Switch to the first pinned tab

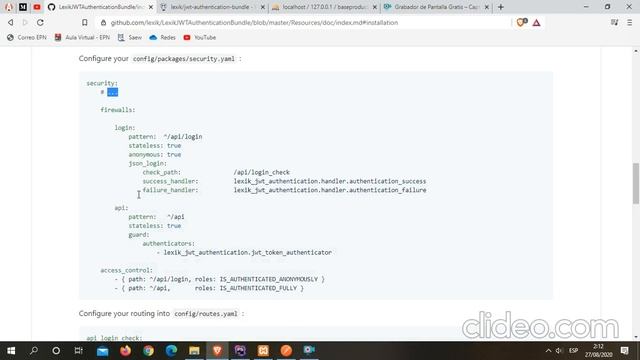[9, 7]
